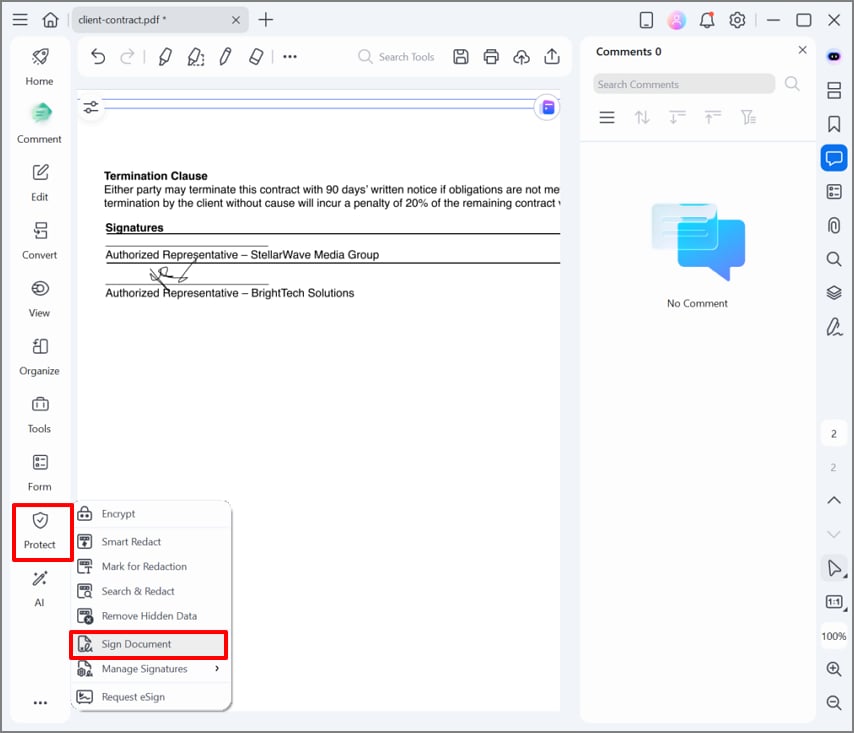The image size is (854, 733).
Task: Select the Eraser tool
Action: [256, 57]
